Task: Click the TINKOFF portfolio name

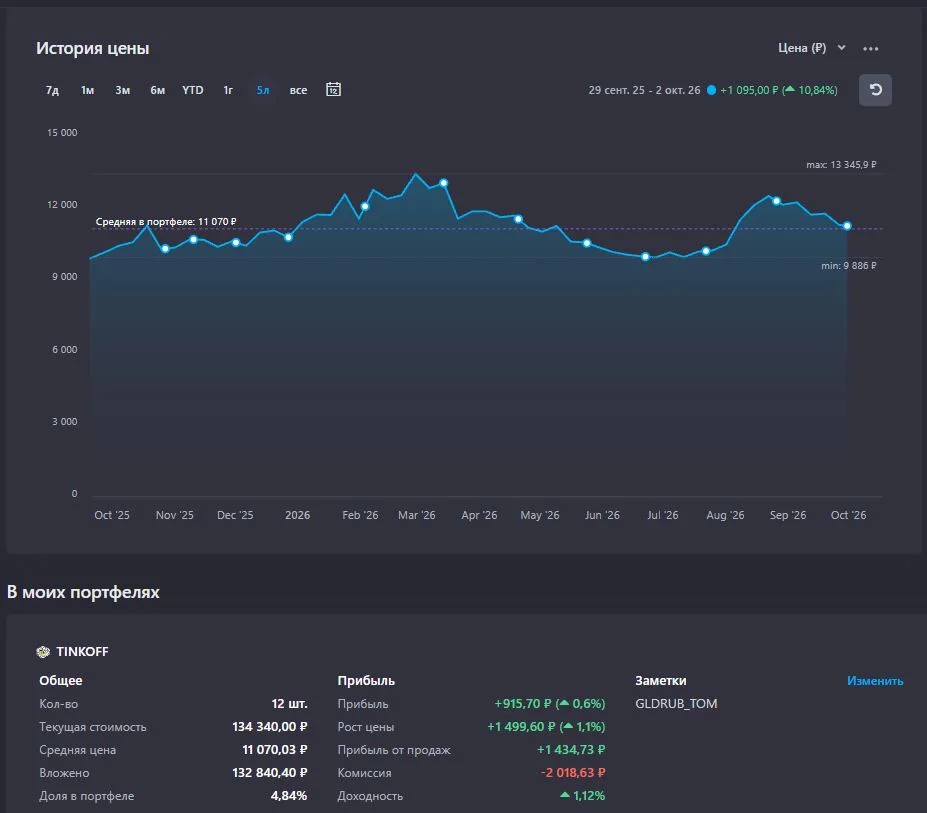Action: click(x=82, y=652)
